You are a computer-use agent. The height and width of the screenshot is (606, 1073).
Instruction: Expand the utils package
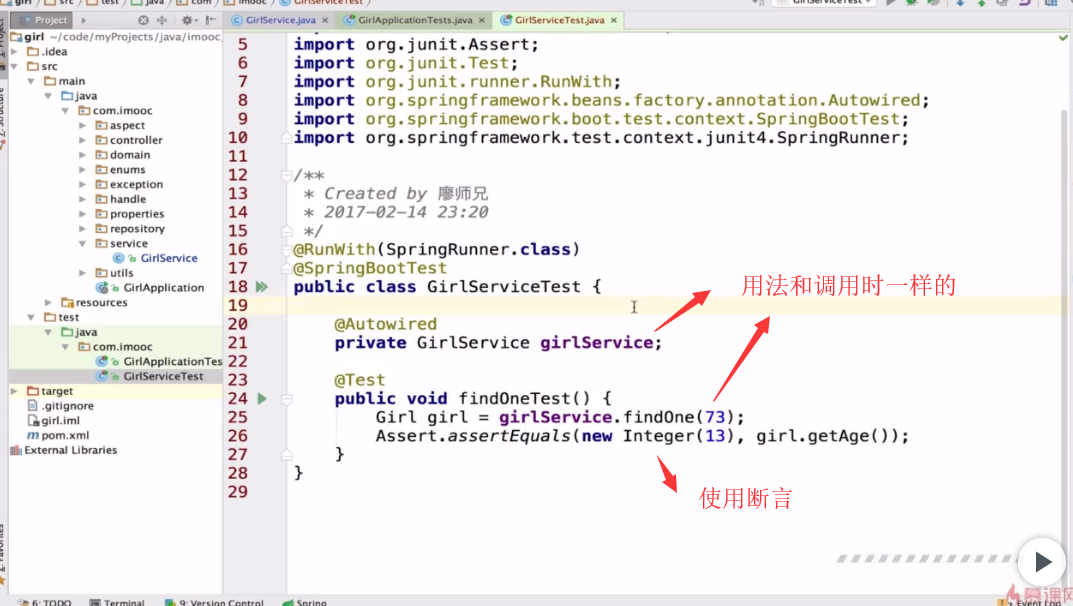(83, 273)
